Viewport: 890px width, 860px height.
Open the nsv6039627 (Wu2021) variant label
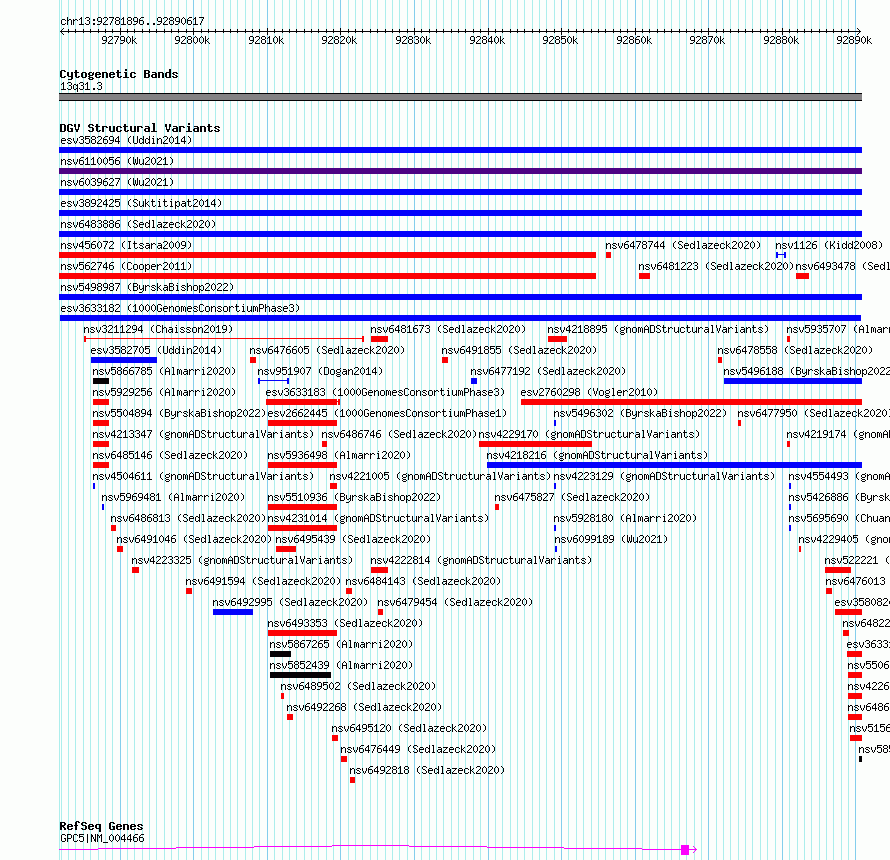pyautogui.click(x=117, y=182)
